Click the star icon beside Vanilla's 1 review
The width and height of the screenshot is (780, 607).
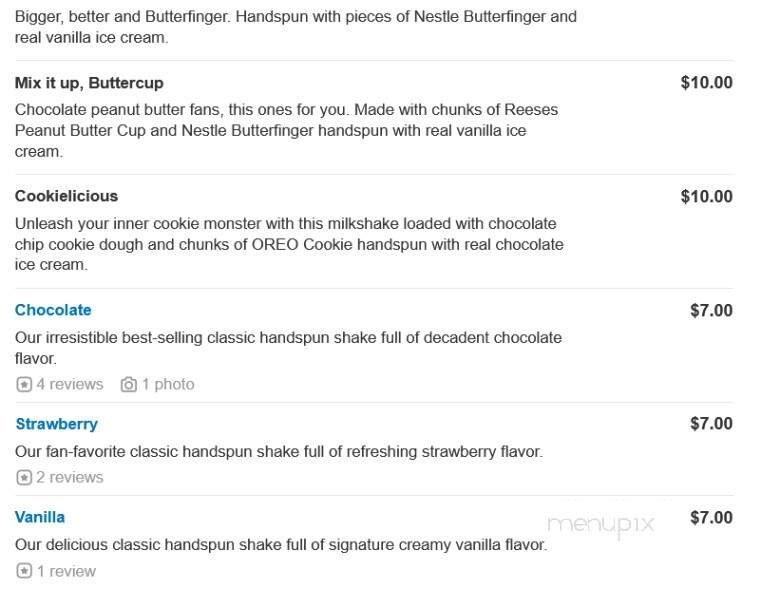tap(24, 572)
